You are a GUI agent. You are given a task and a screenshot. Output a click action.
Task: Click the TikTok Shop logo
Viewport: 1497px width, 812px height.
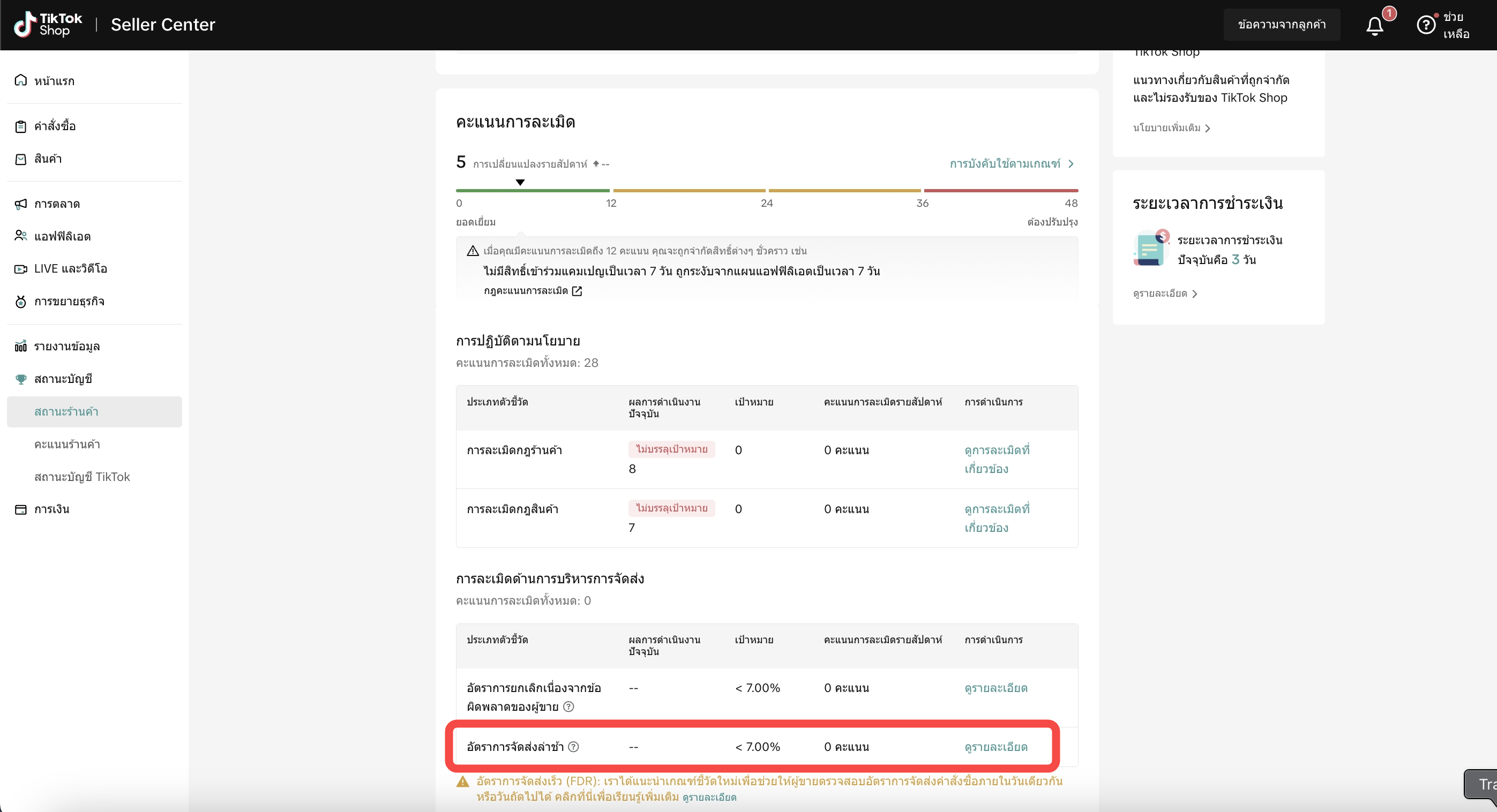48,25
